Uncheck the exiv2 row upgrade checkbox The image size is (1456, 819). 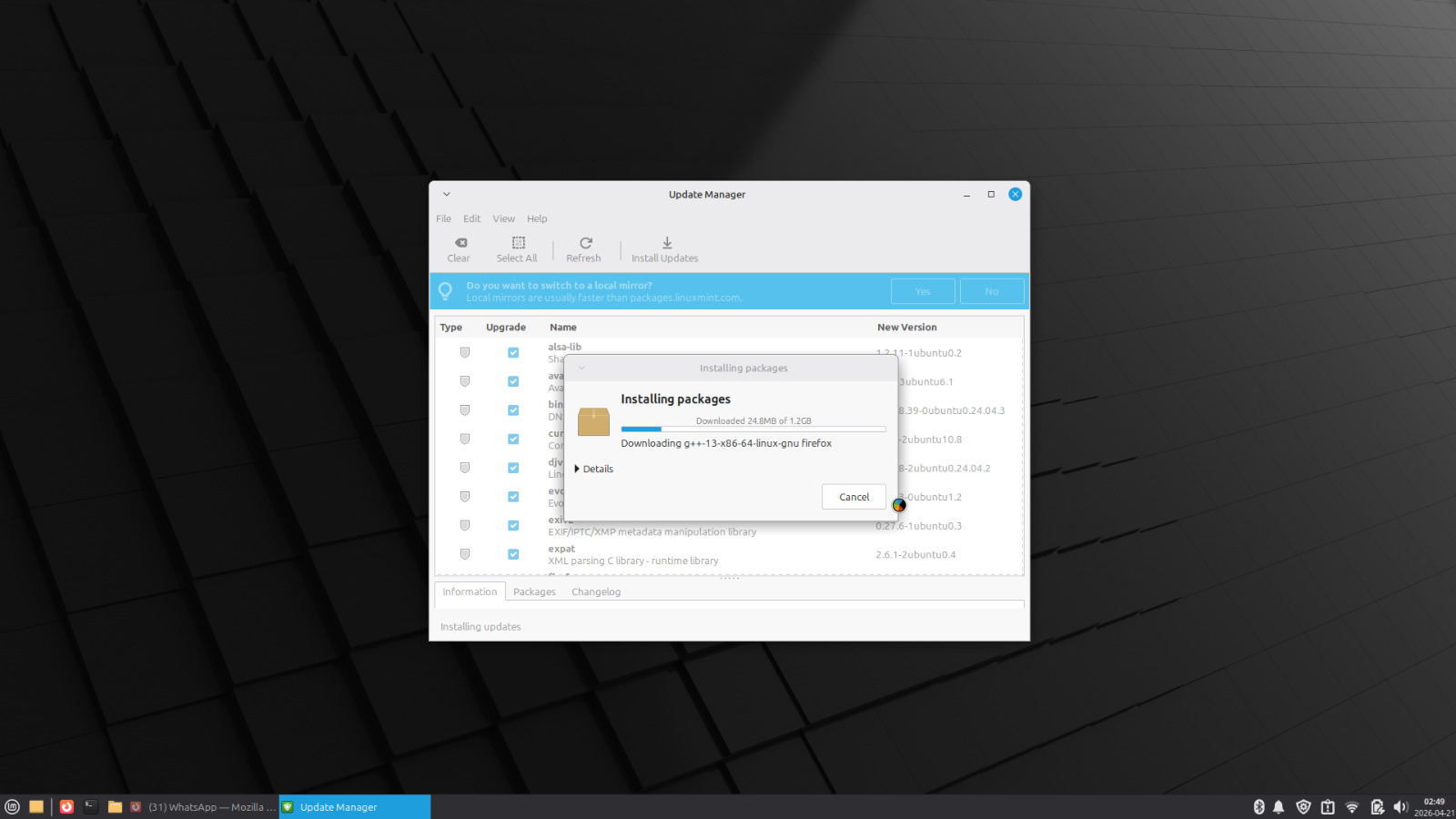513,525
